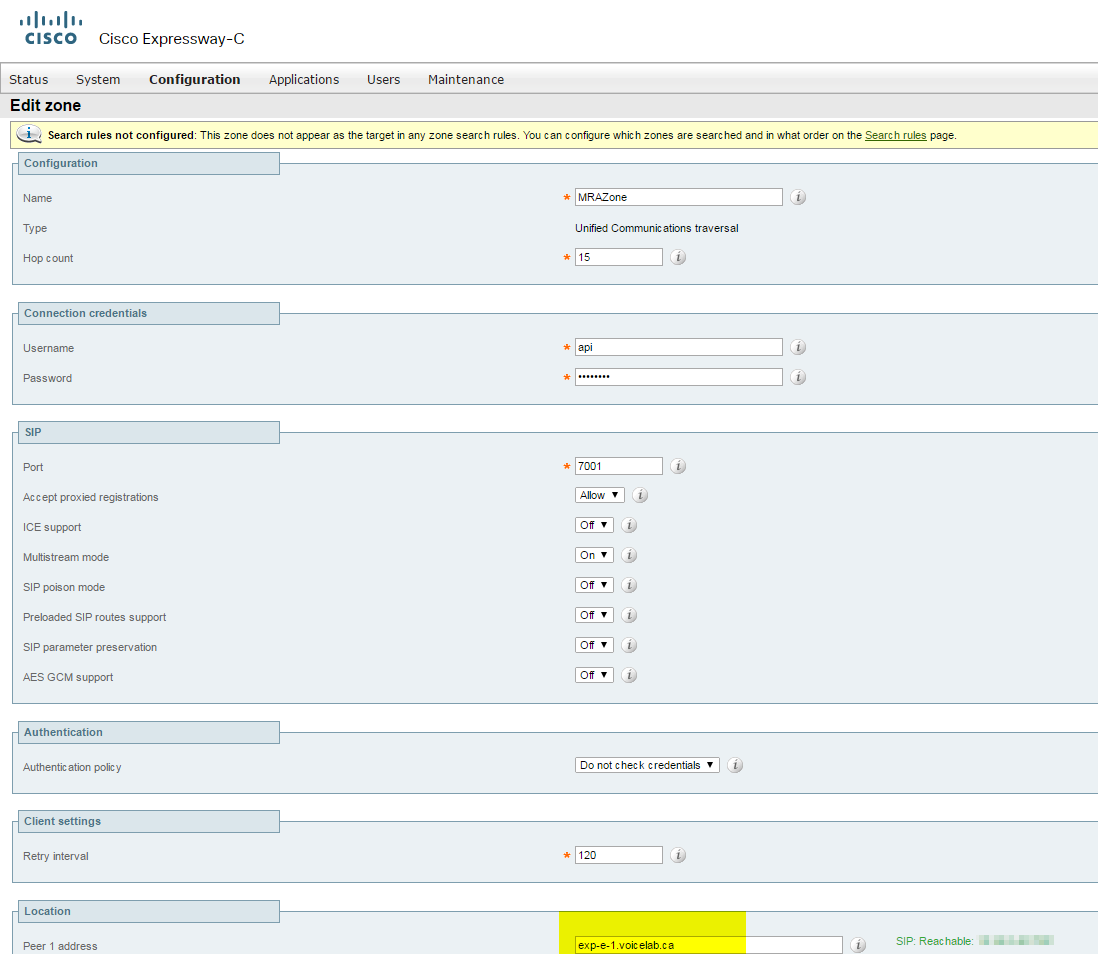Open the SIP poison mode dropdown
Screen dimensions: 1098x954
point(594,586)
